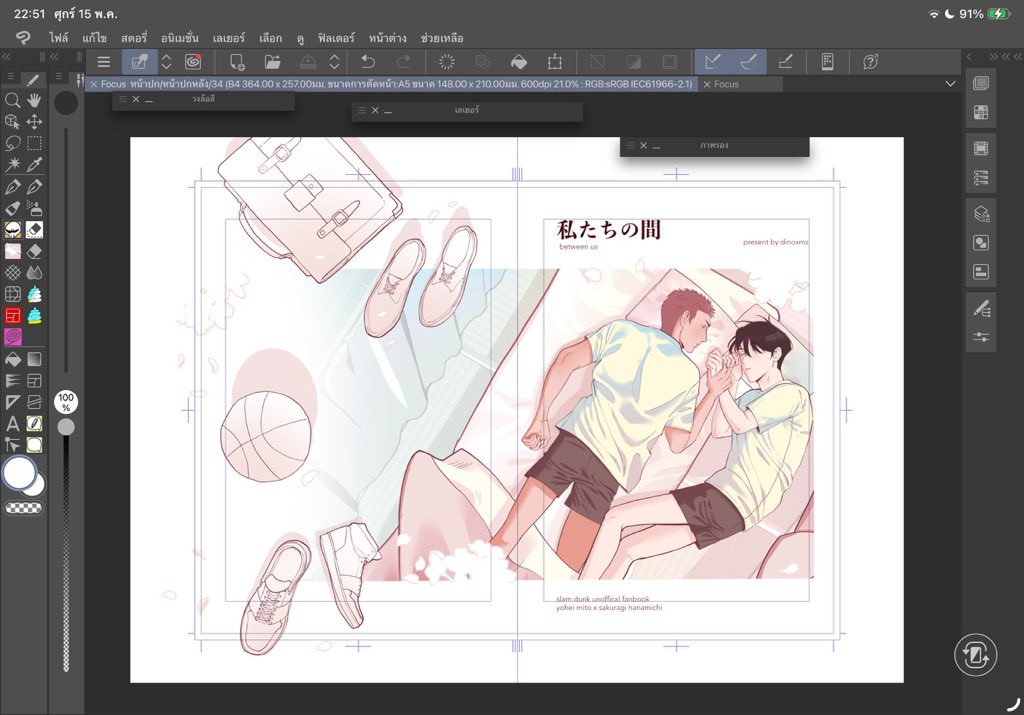
Task: Click the opacity slider gray knob
Action: [x=66, y=427]
